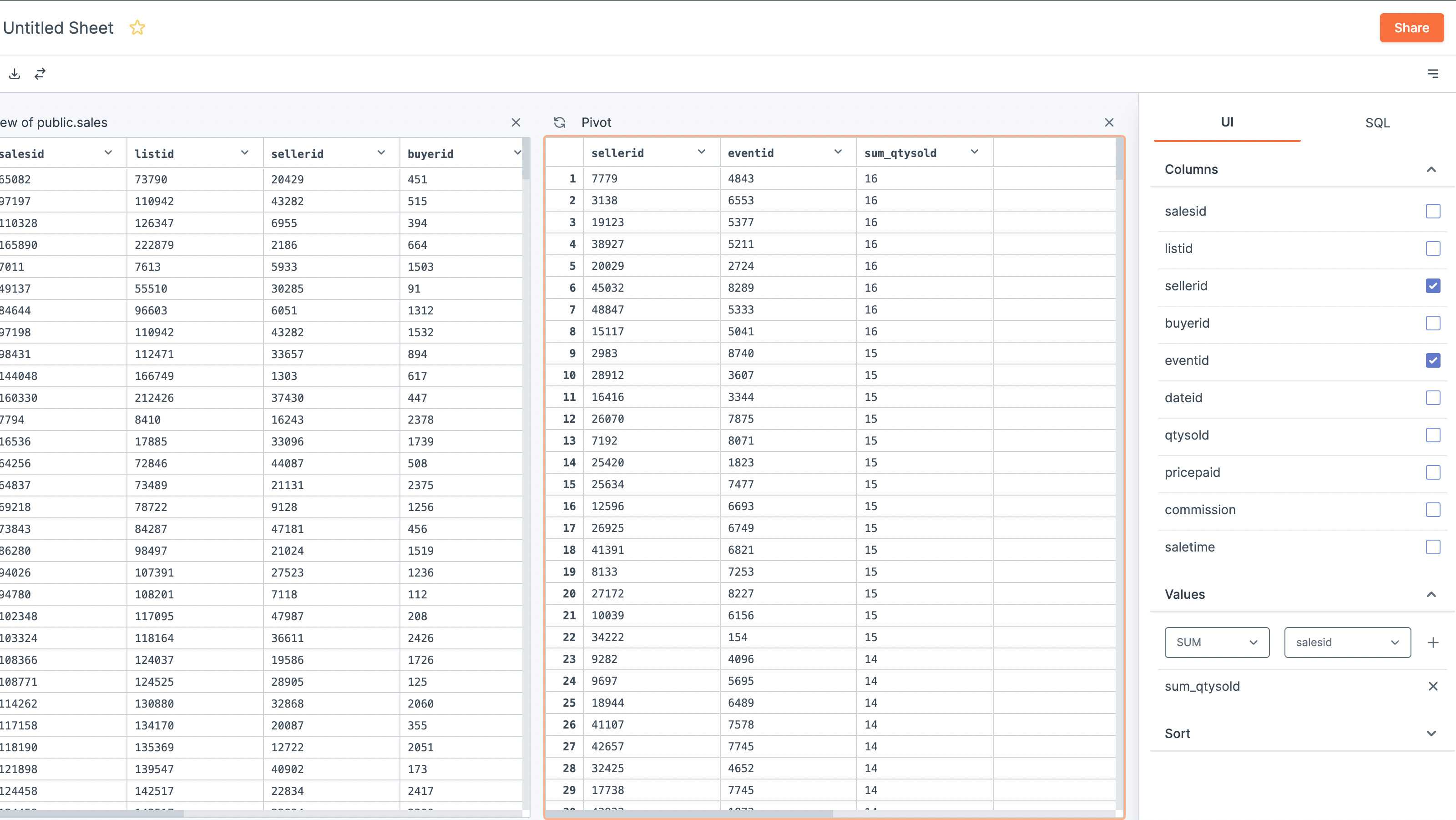
Task: Open the SUM aggregation dropdown
Action: click(1216, 643)
